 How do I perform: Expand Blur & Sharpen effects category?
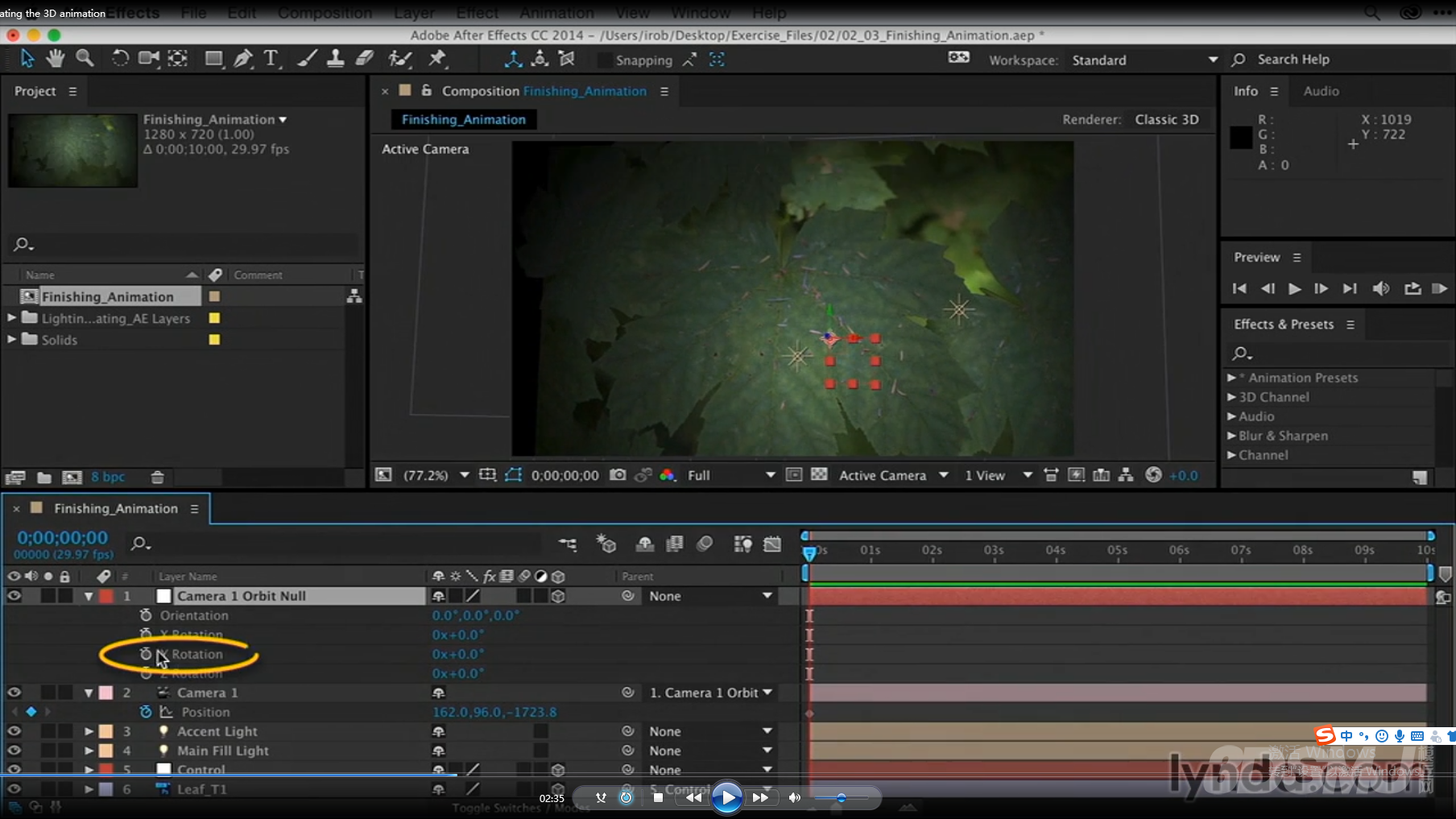[x=1231, y=436]
